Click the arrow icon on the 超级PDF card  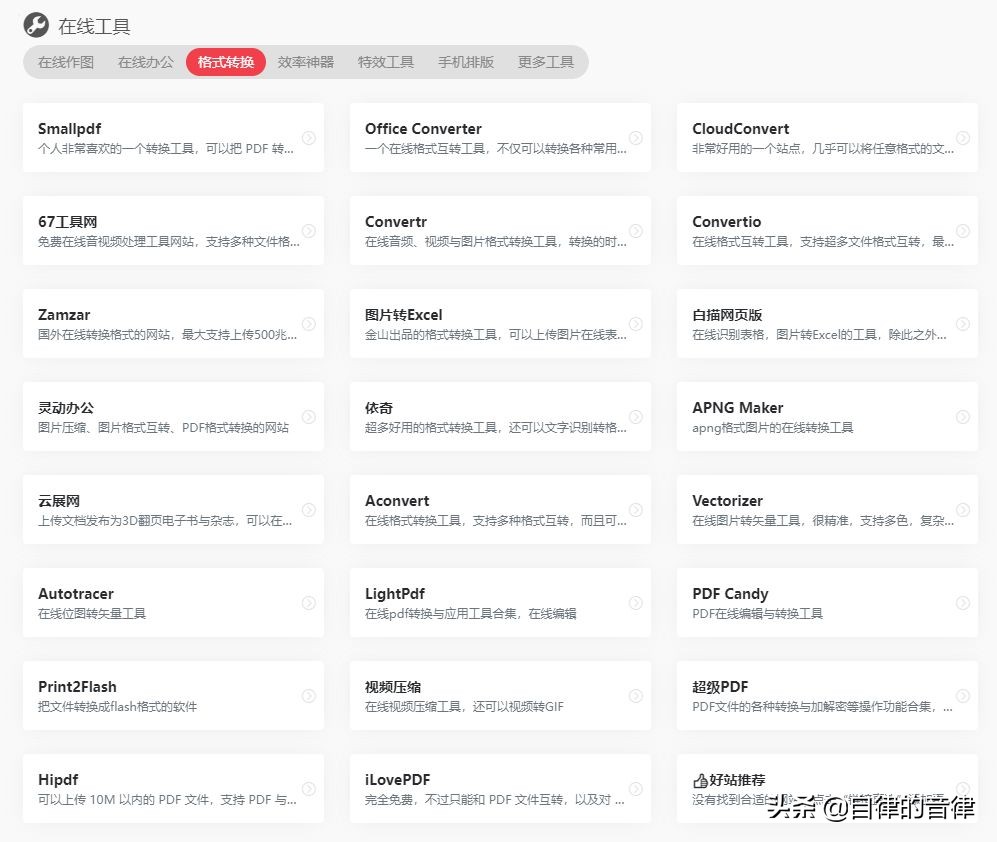click(x=963, y=696)
